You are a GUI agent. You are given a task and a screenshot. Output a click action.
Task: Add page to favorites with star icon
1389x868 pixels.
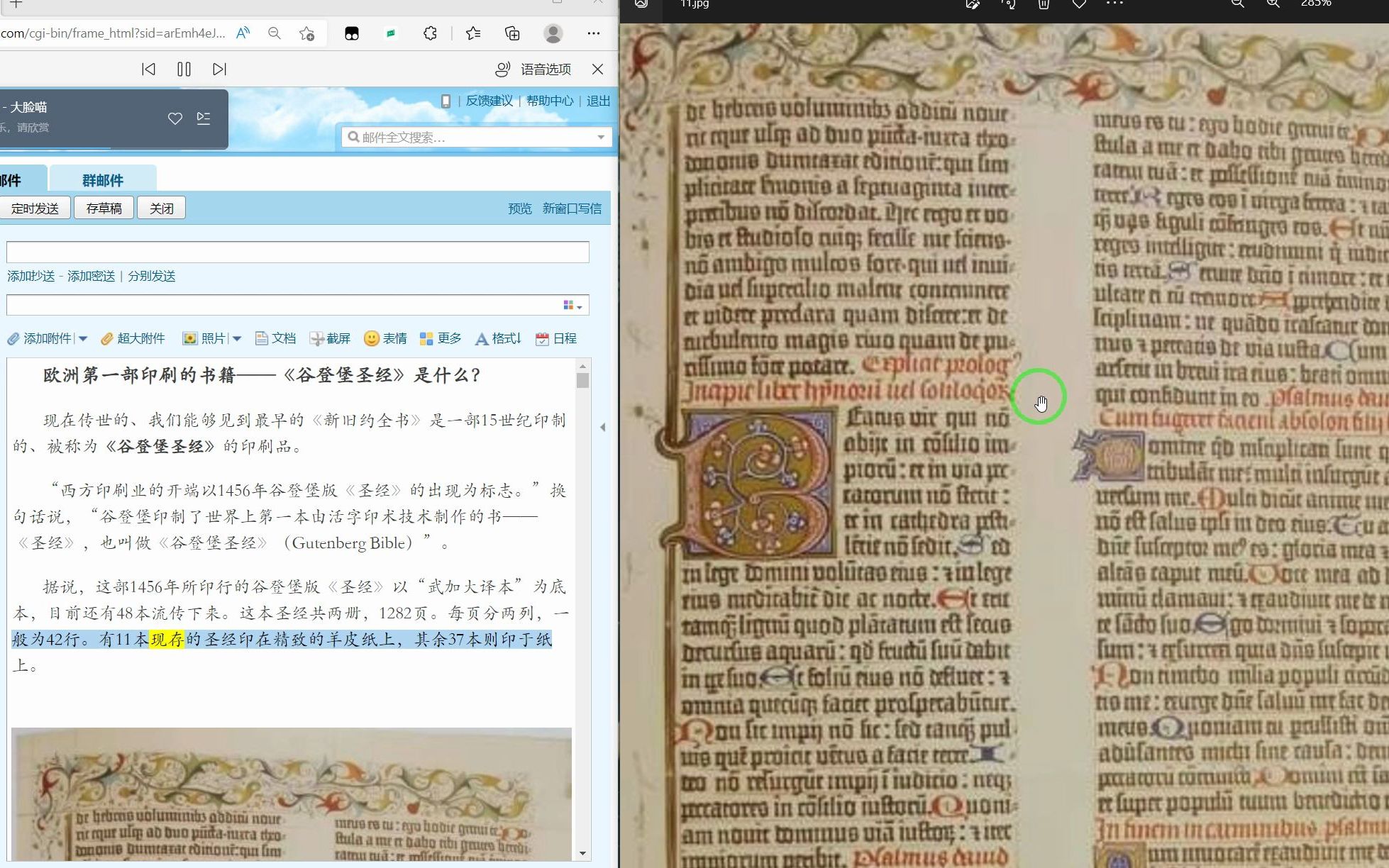(306, 33)
